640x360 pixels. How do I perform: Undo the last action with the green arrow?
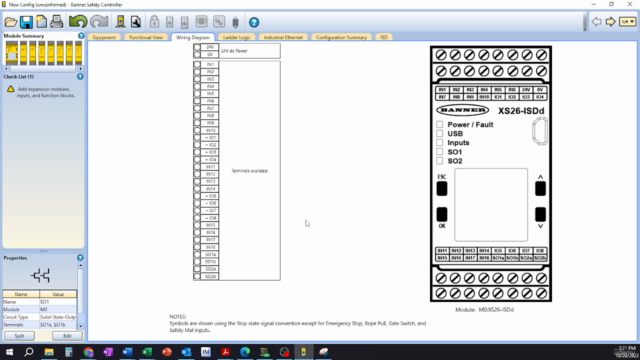click(x=78, y=22)
